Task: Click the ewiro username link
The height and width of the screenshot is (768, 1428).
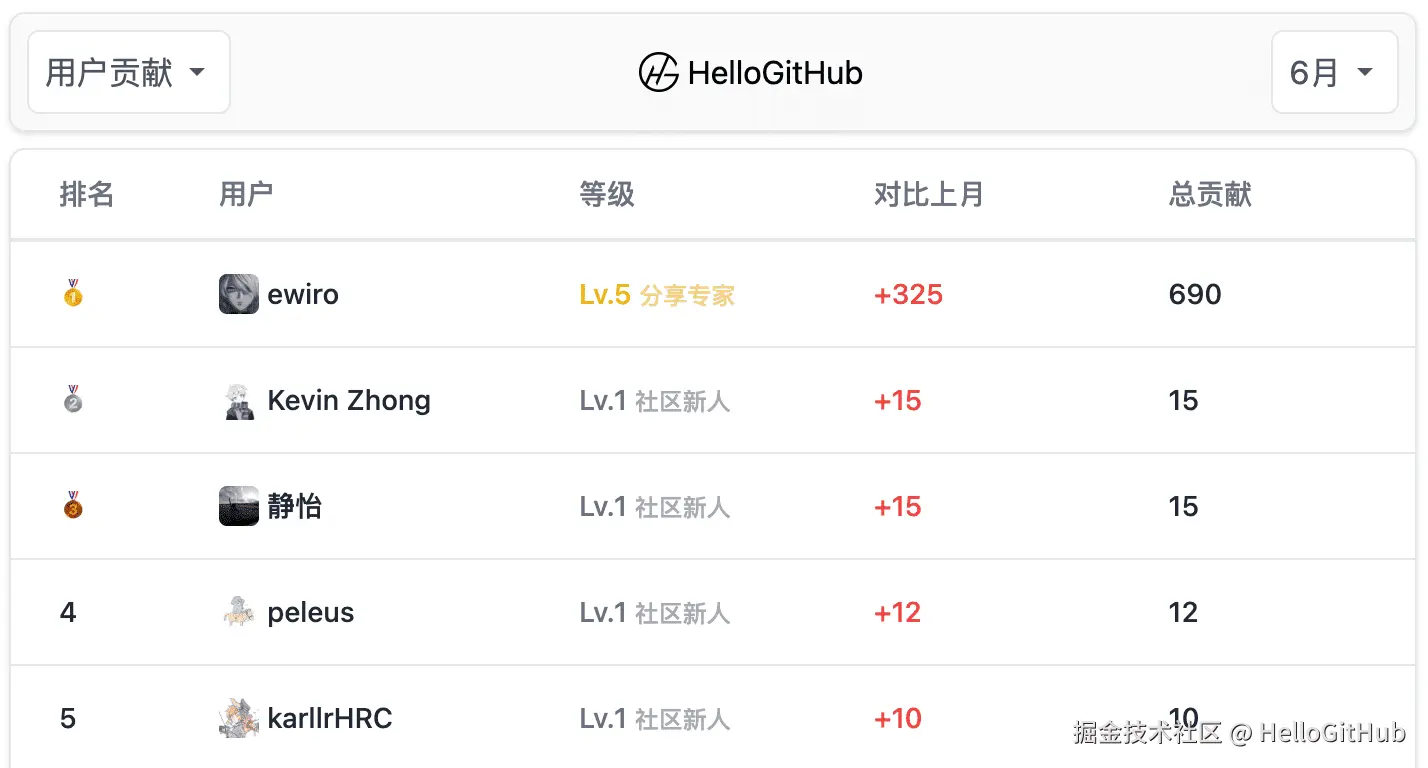Action: click(303, 294)
